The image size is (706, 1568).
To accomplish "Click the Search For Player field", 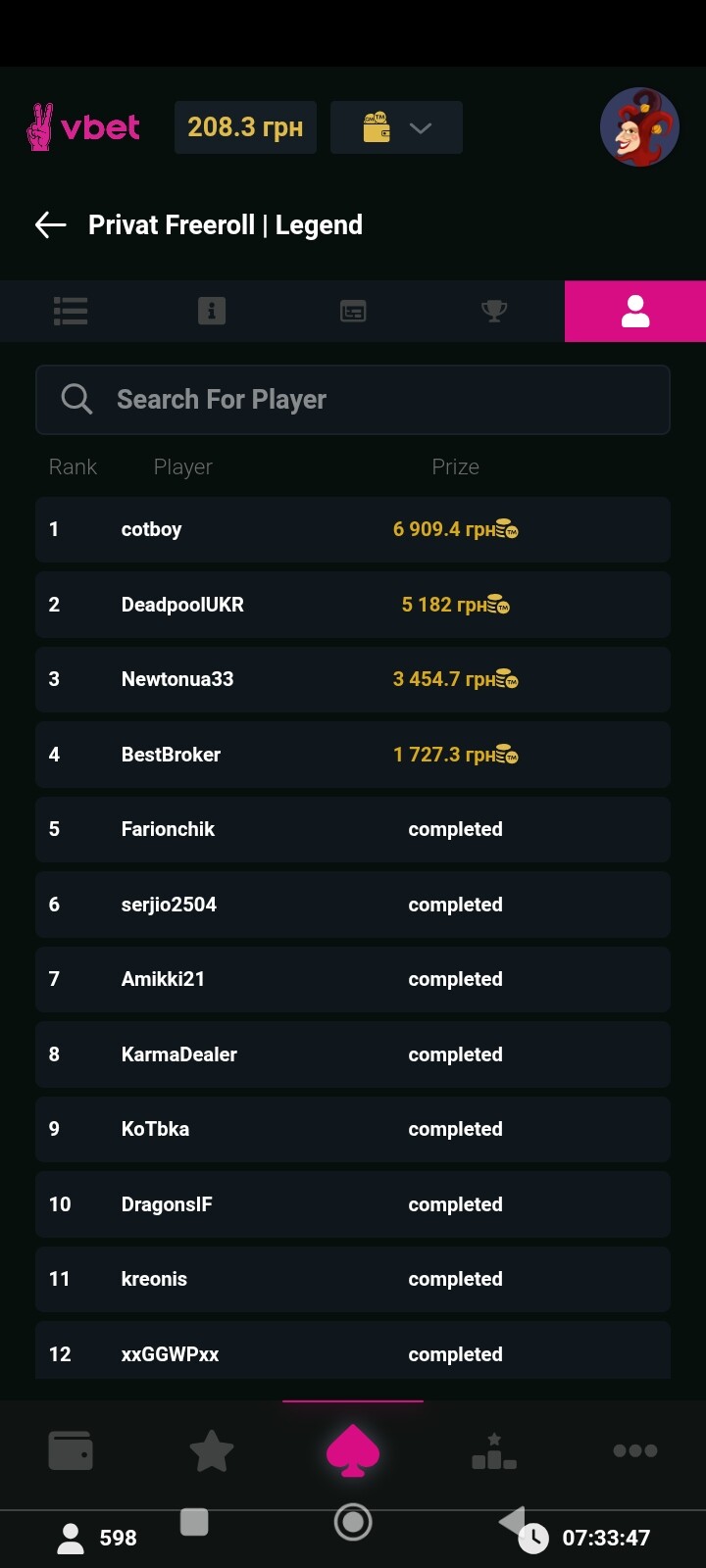I will (373, 400).
